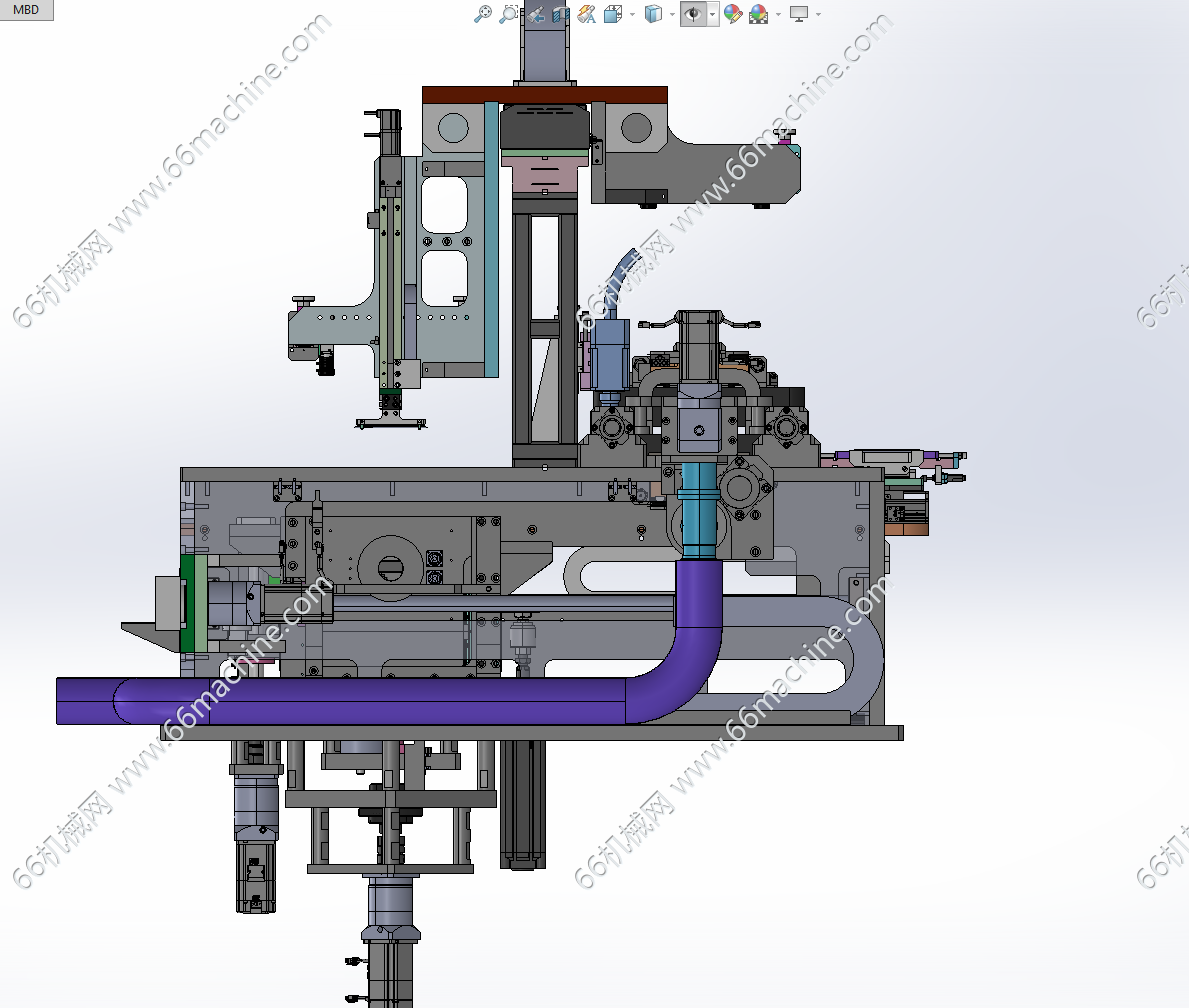
Task: Select the Zoom to Area tool
Action: [509, 14]
